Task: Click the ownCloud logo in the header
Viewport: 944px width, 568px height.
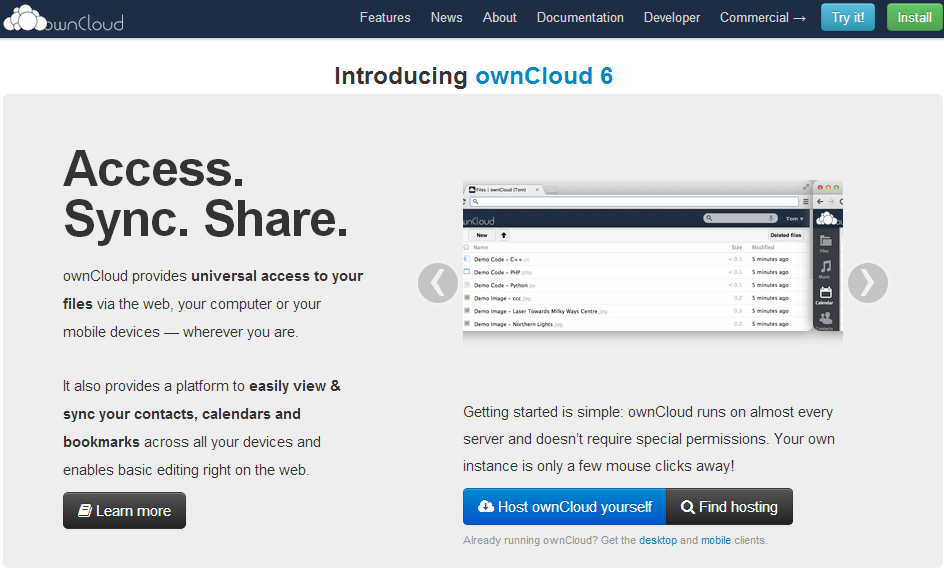Action: [63, 18]
